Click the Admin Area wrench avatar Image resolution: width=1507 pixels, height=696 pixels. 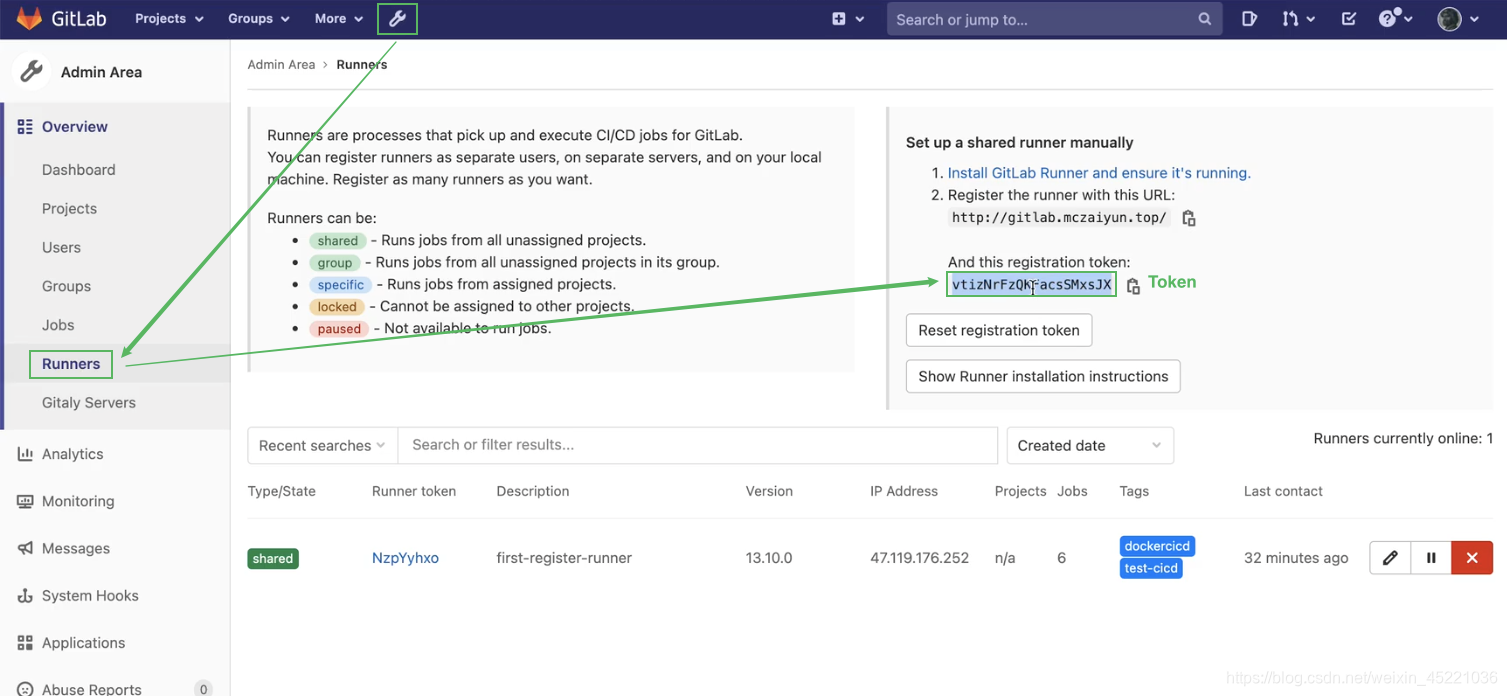tap(31, 72)
